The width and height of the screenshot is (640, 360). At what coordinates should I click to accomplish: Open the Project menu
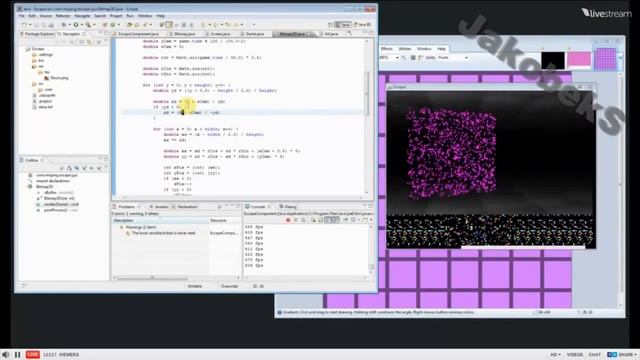point(116,16)
